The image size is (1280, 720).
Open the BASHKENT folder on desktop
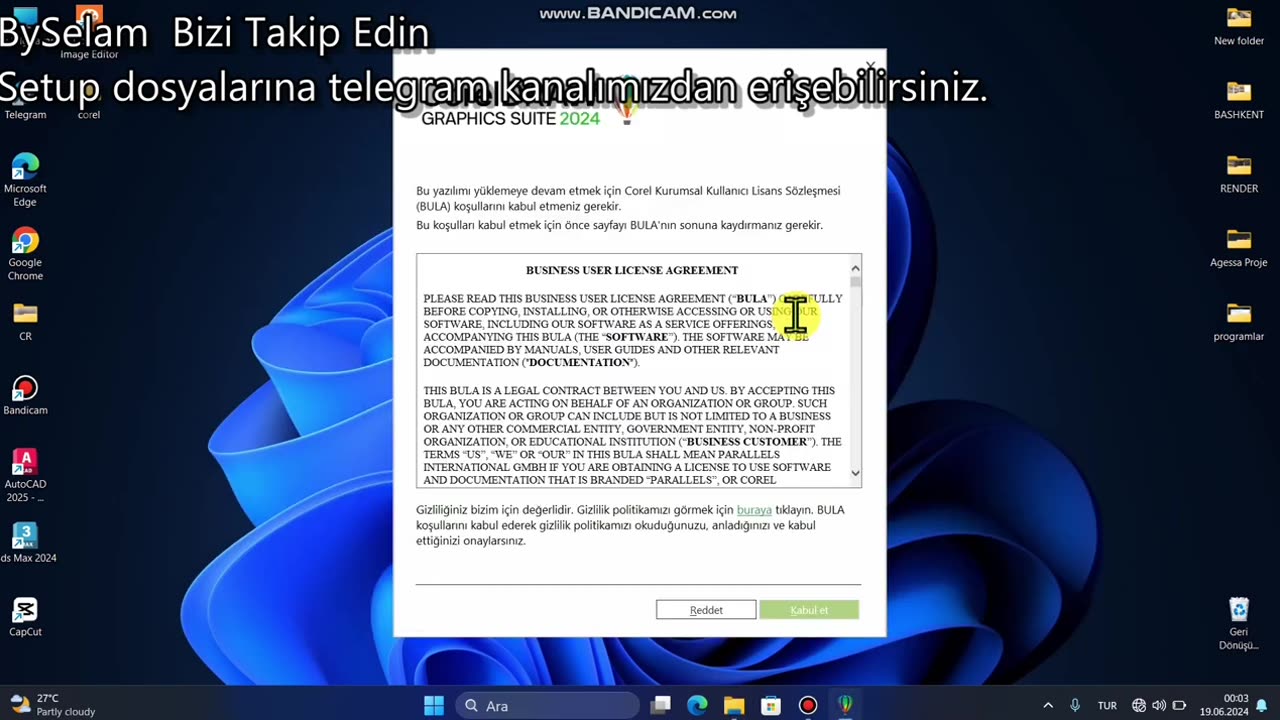[1239, 100]
